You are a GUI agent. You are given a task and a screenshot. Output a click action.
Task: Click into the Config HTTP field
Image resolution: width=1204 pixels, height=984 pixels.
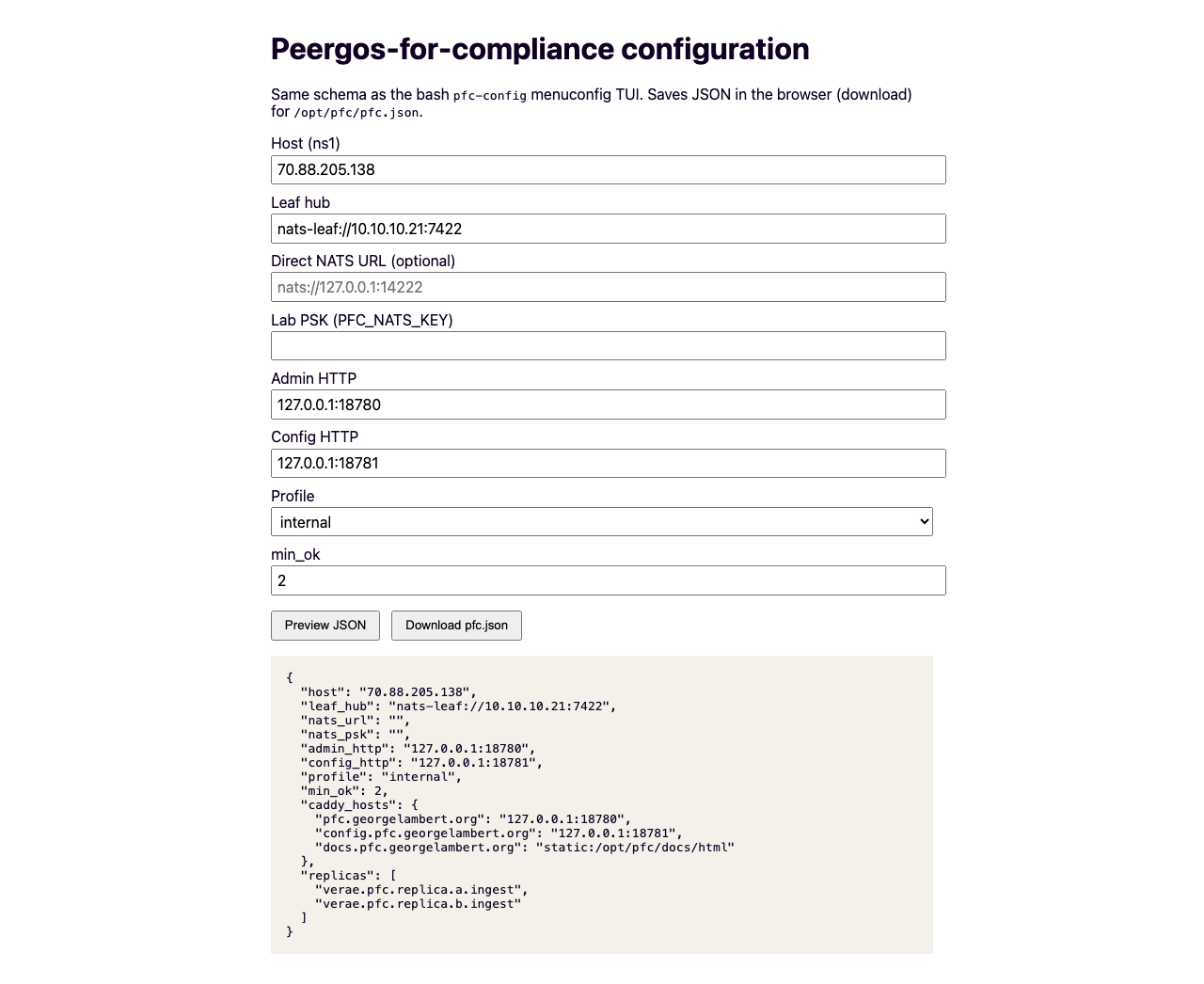click(609, 464)
